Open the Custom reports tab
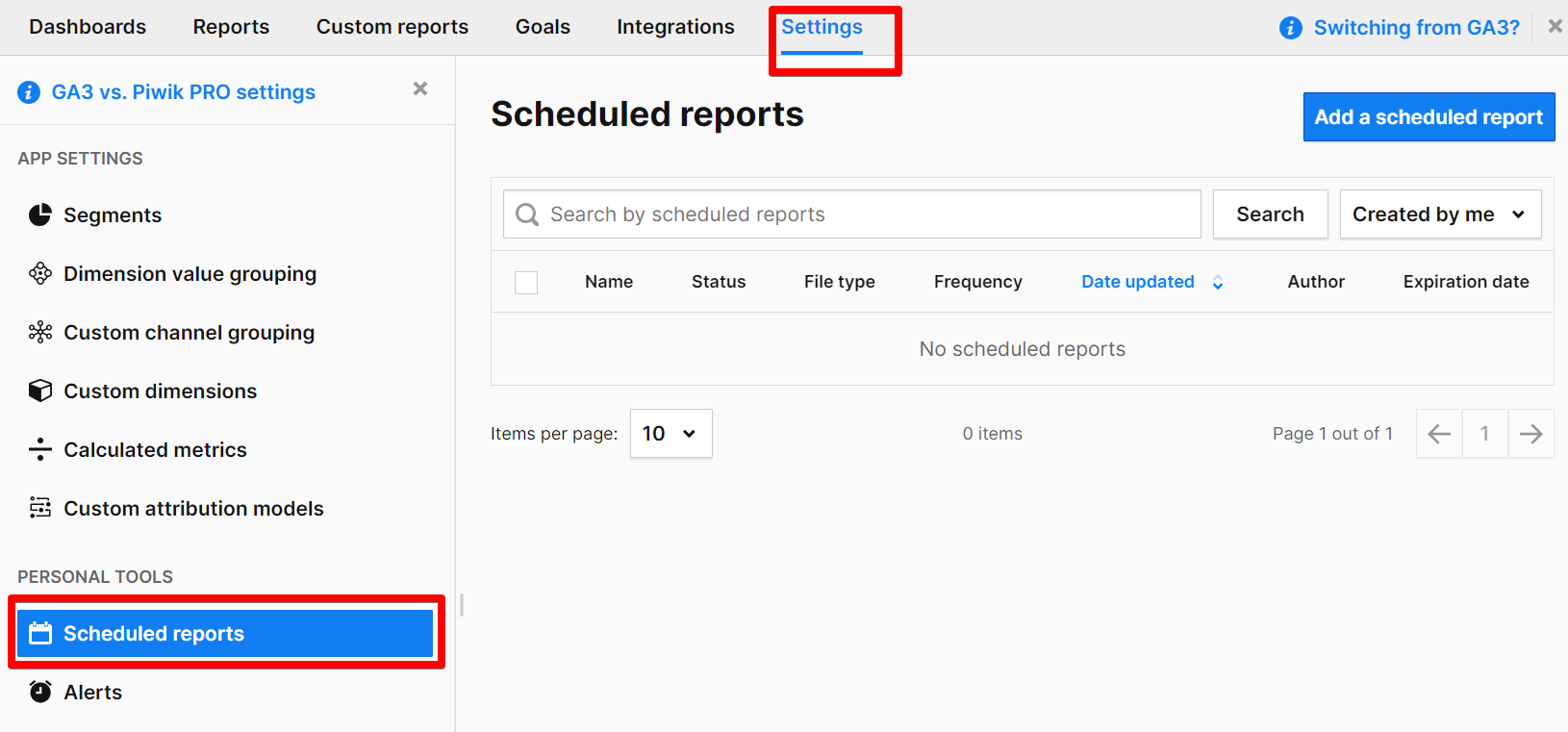1568x732 pixels. tap(392, 27)
